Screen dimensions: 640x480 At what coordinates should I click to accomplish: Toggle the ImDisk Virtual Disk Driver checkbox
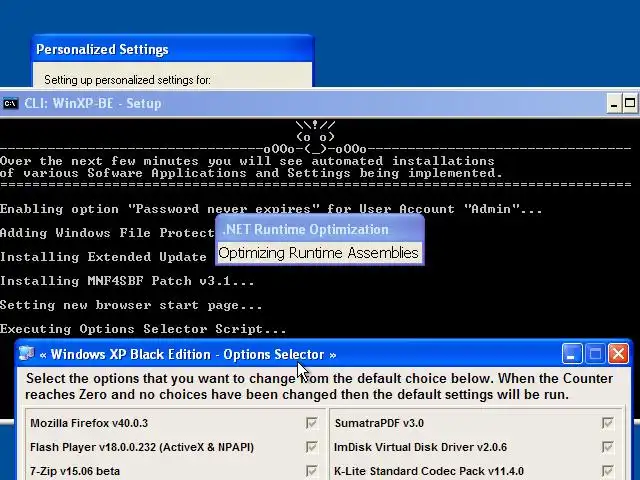click(x=608, y=447)
